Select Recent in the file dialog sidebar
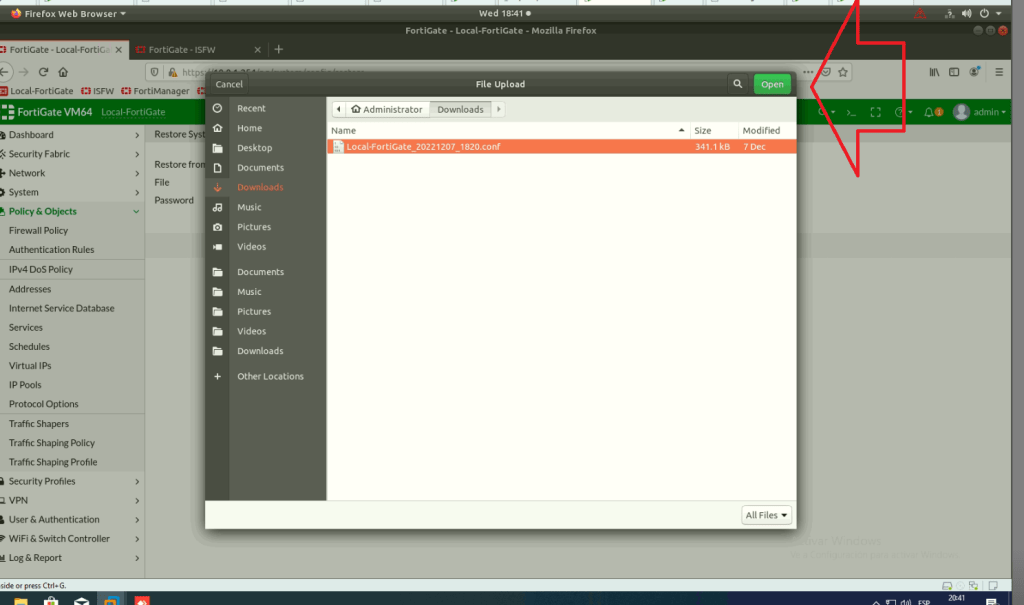The height and width of the screenshot is (605, 1024). [x=251, y=108]
